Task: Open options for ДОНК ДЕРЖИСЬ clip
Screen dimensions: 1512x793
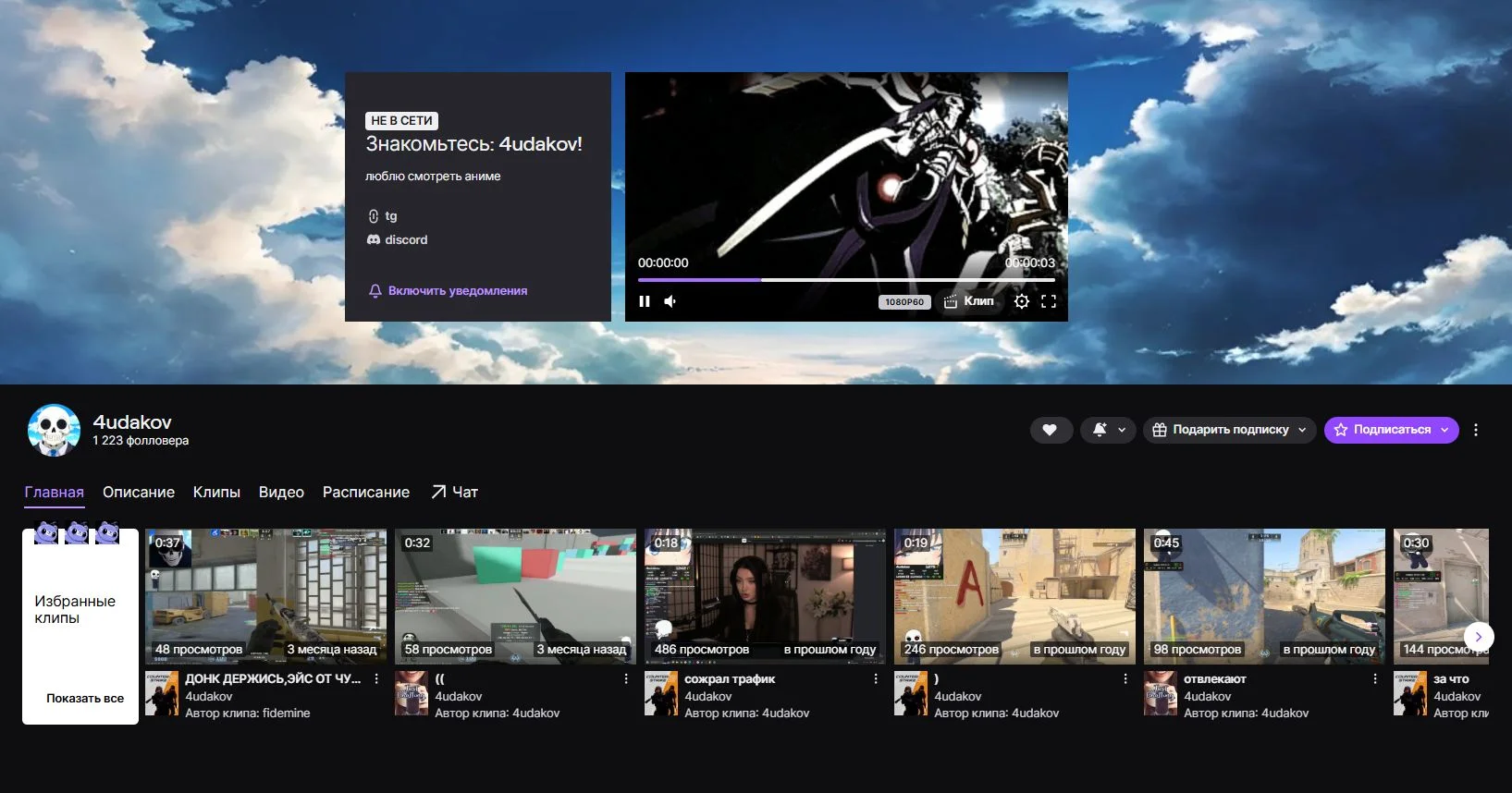Action: (376, 679)
